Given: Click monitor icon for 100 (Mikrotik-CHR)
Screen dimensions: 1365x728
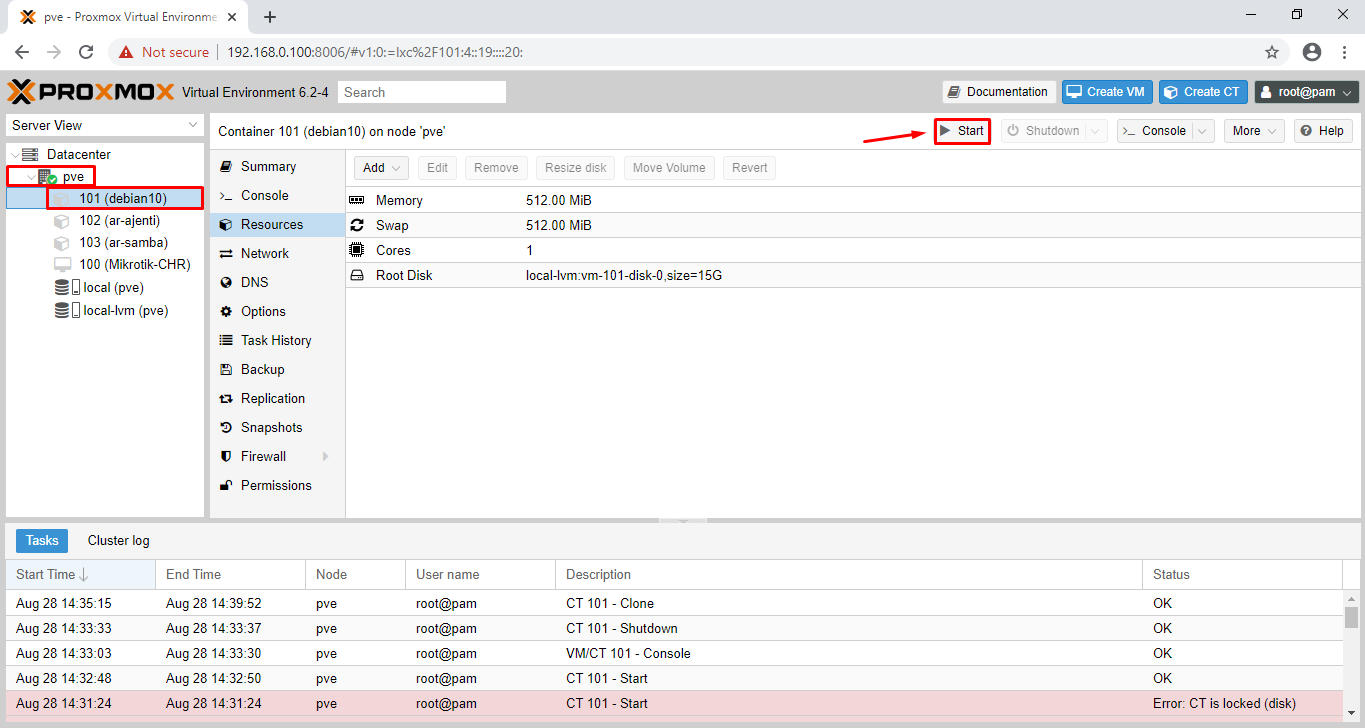Looking at the screenshot, I should [62, 265].
